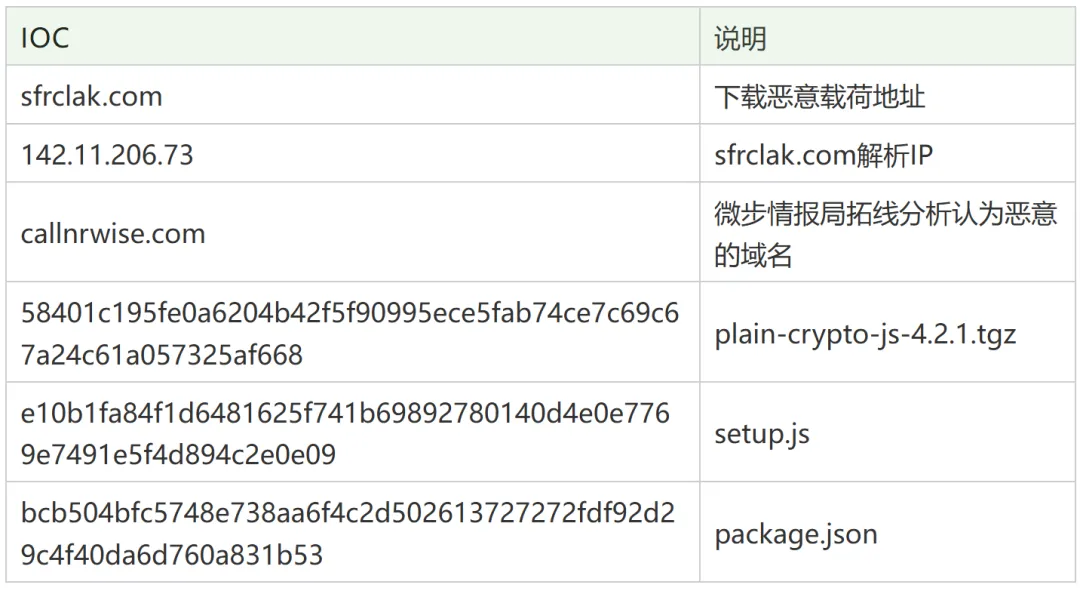The width and height of the screenshot is (1080, 594).
Task: Click sfrclak.com in the 解析IP description
Action: 785,155
